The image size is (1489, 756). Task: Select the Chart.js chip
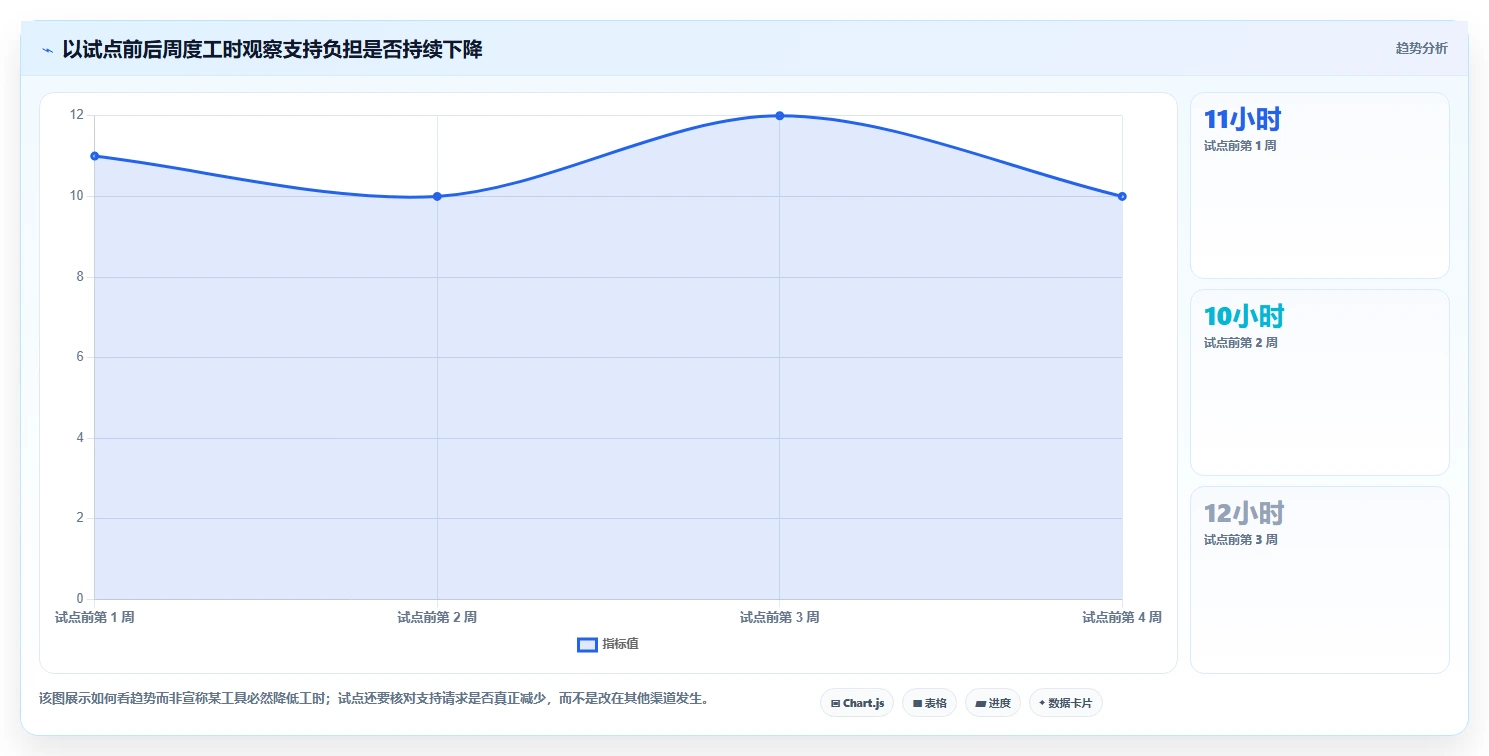(857, 703)
